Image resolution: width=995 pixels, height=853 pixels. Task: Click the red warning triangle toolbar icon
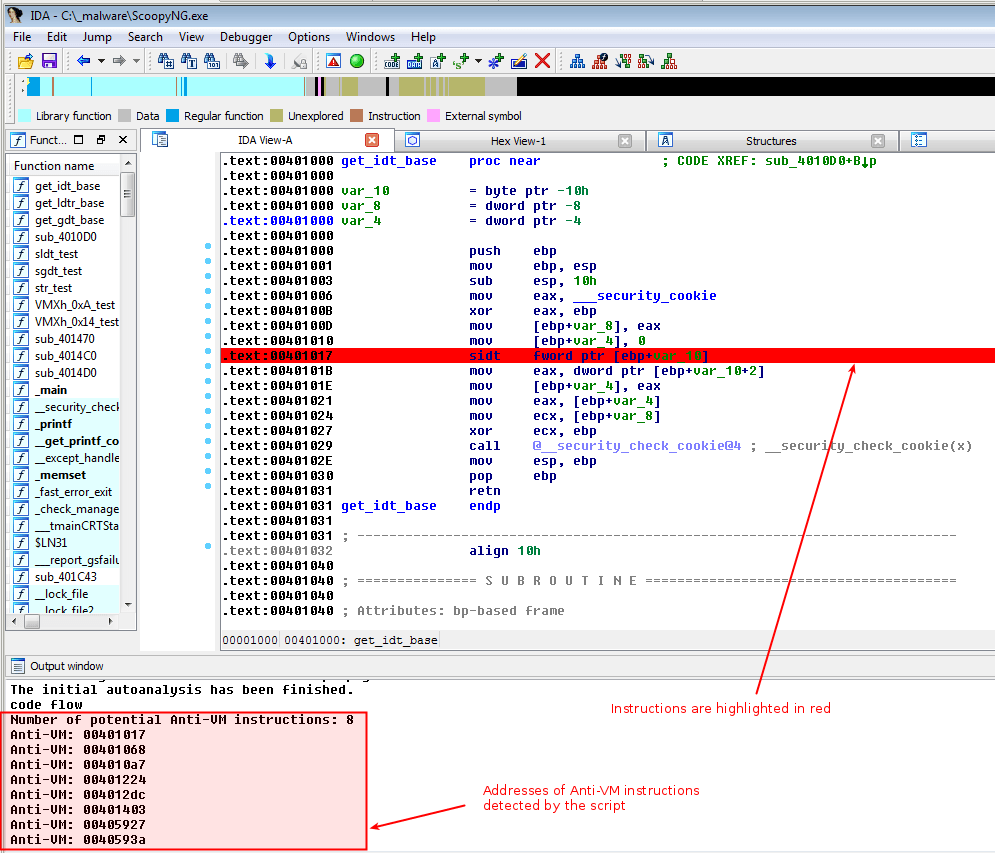[x=333, y=61]
